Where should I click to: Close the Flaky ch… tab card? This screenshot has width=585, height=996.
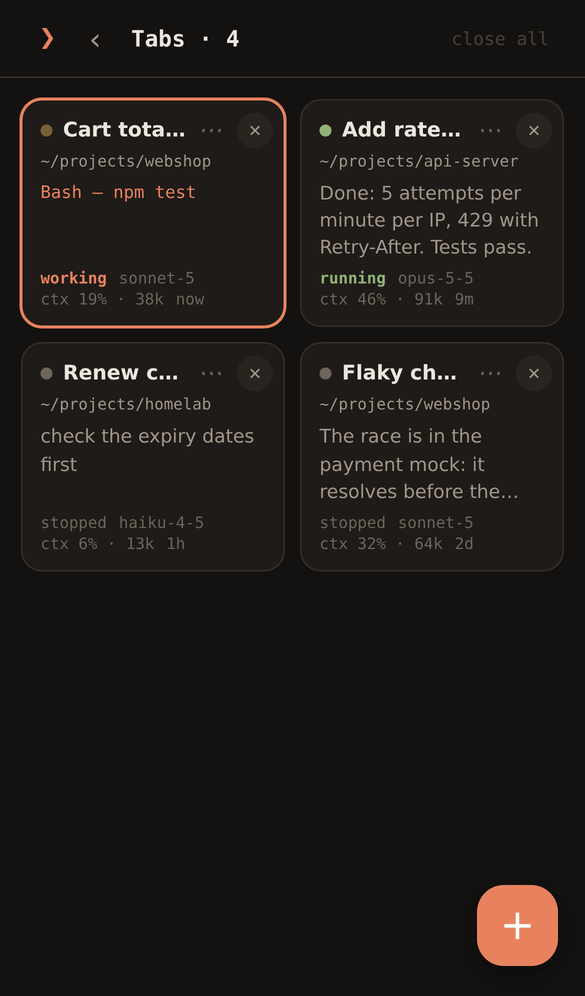[534, 374]
